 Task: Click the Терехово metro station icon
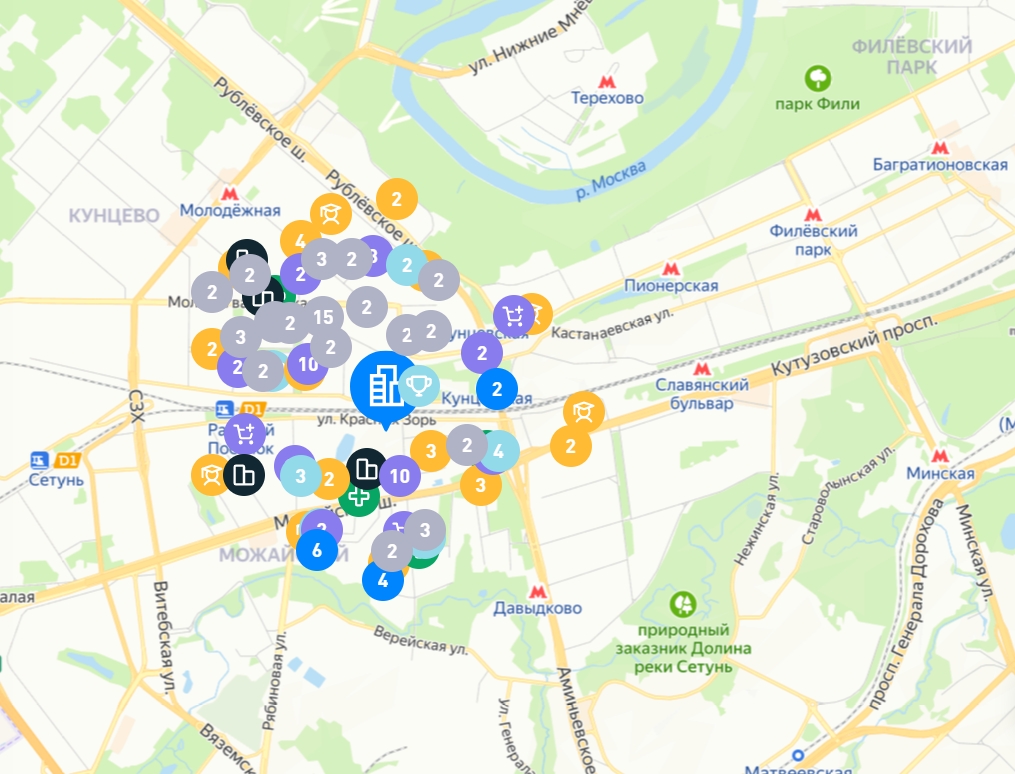point(607,82)
